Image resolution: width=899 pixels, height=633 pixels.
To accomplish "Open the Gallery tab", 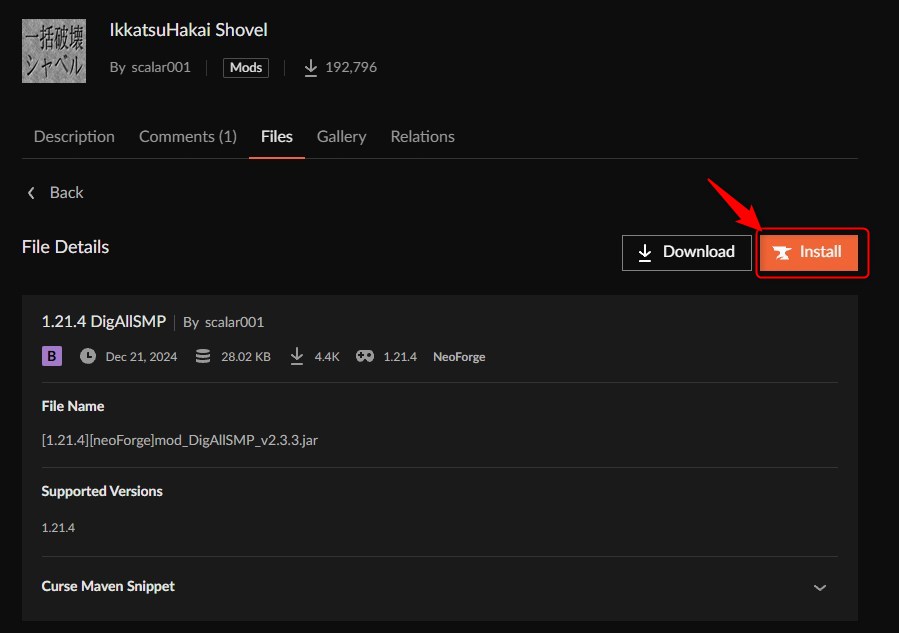I will 341,136.
